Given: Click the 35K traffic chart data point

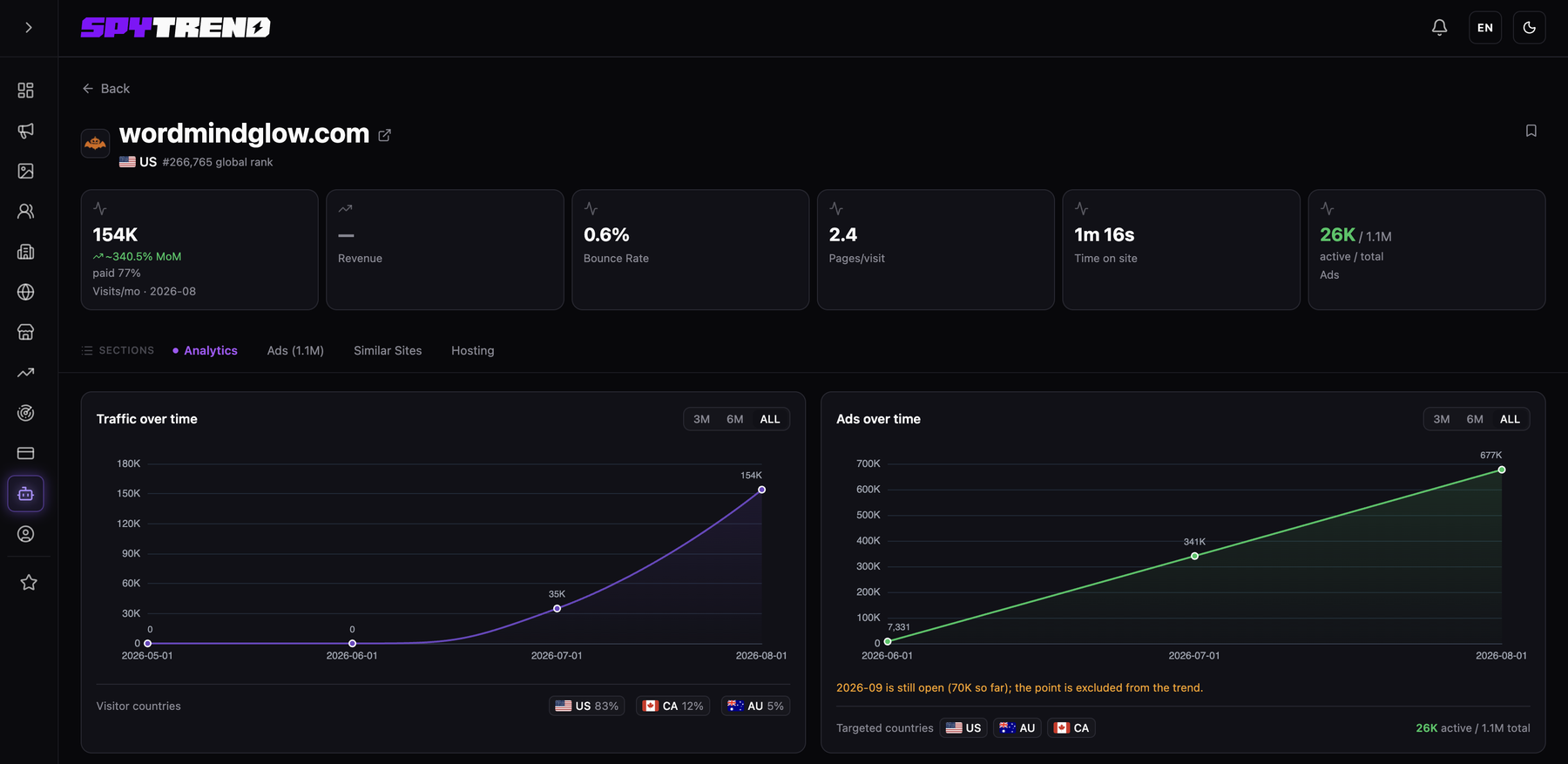Looking at the screenshot, I should pyautogui.click(x=558, y=609).
